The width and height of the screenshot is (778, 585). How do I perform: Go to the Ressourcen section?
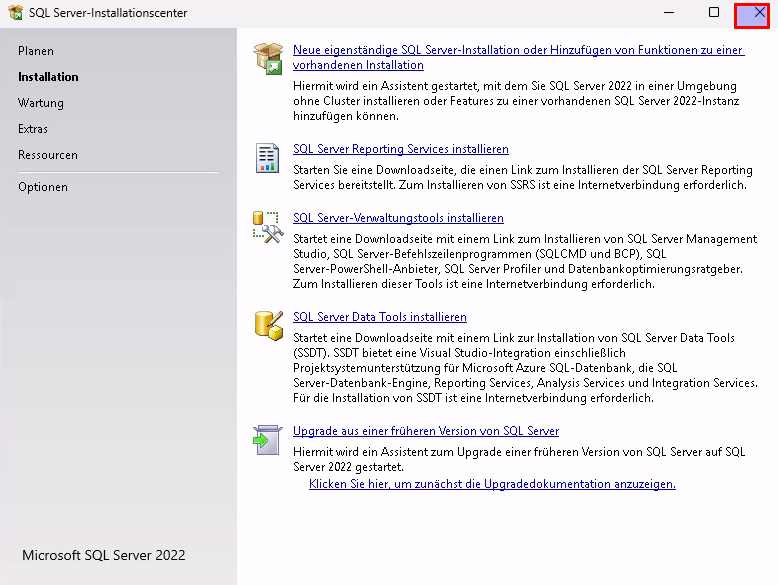(48, 155)
